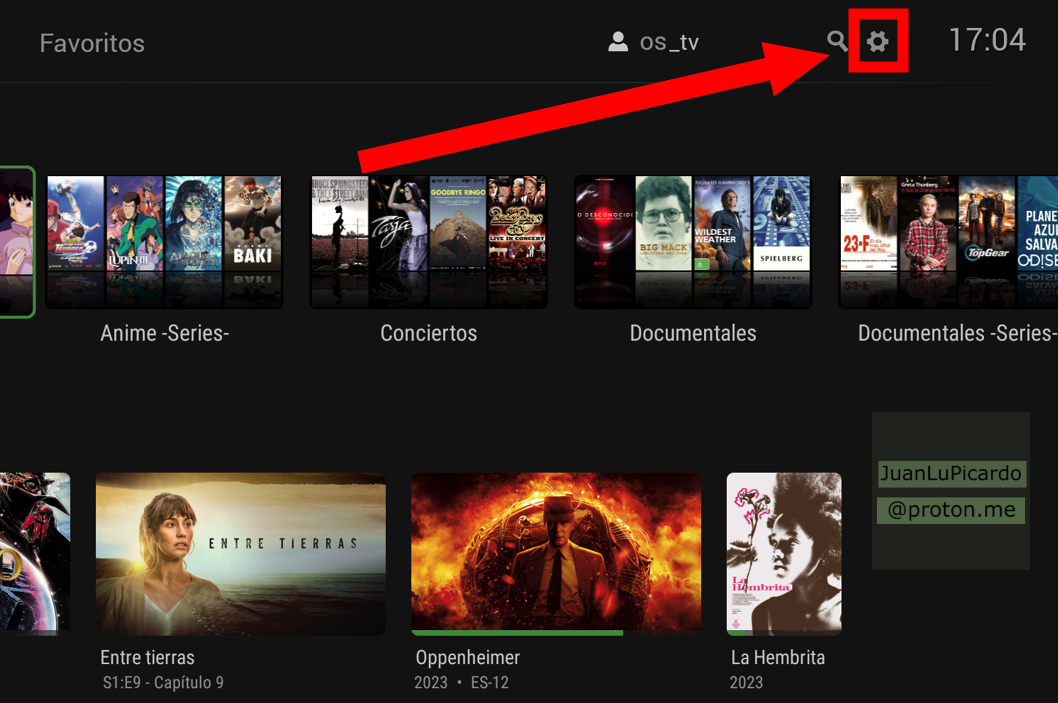
Task: Select the partially visible poster at bottom-left
Action: [34, 552]
